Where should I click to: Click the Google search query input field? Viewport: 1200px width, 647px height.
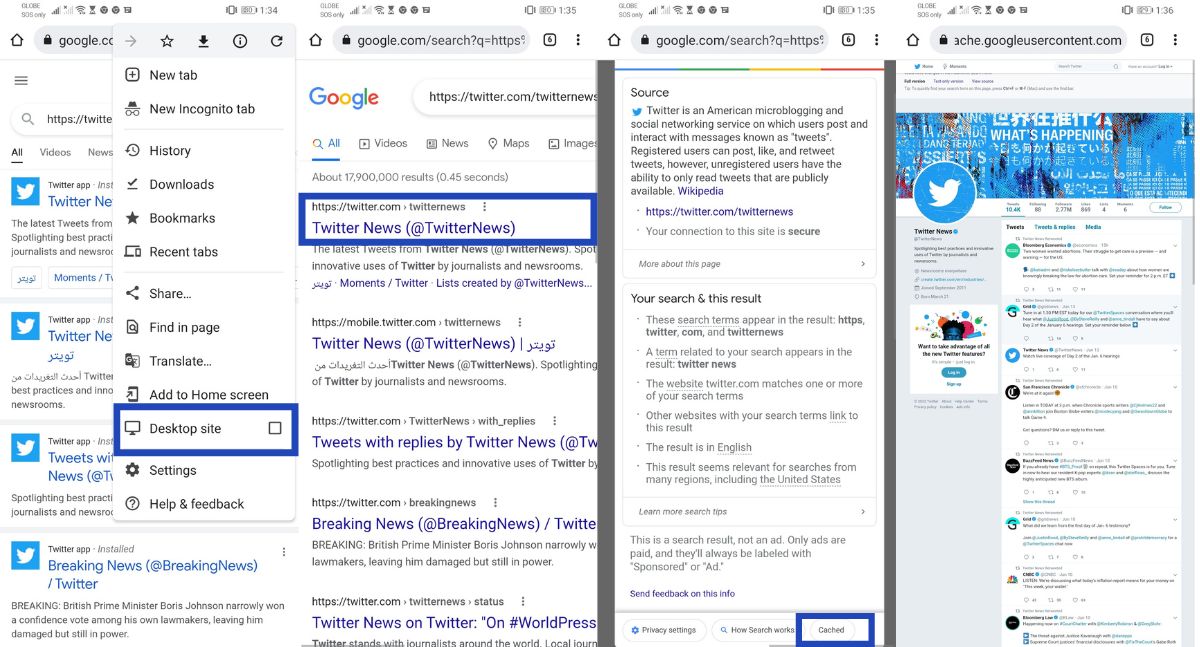pos(510,97)
